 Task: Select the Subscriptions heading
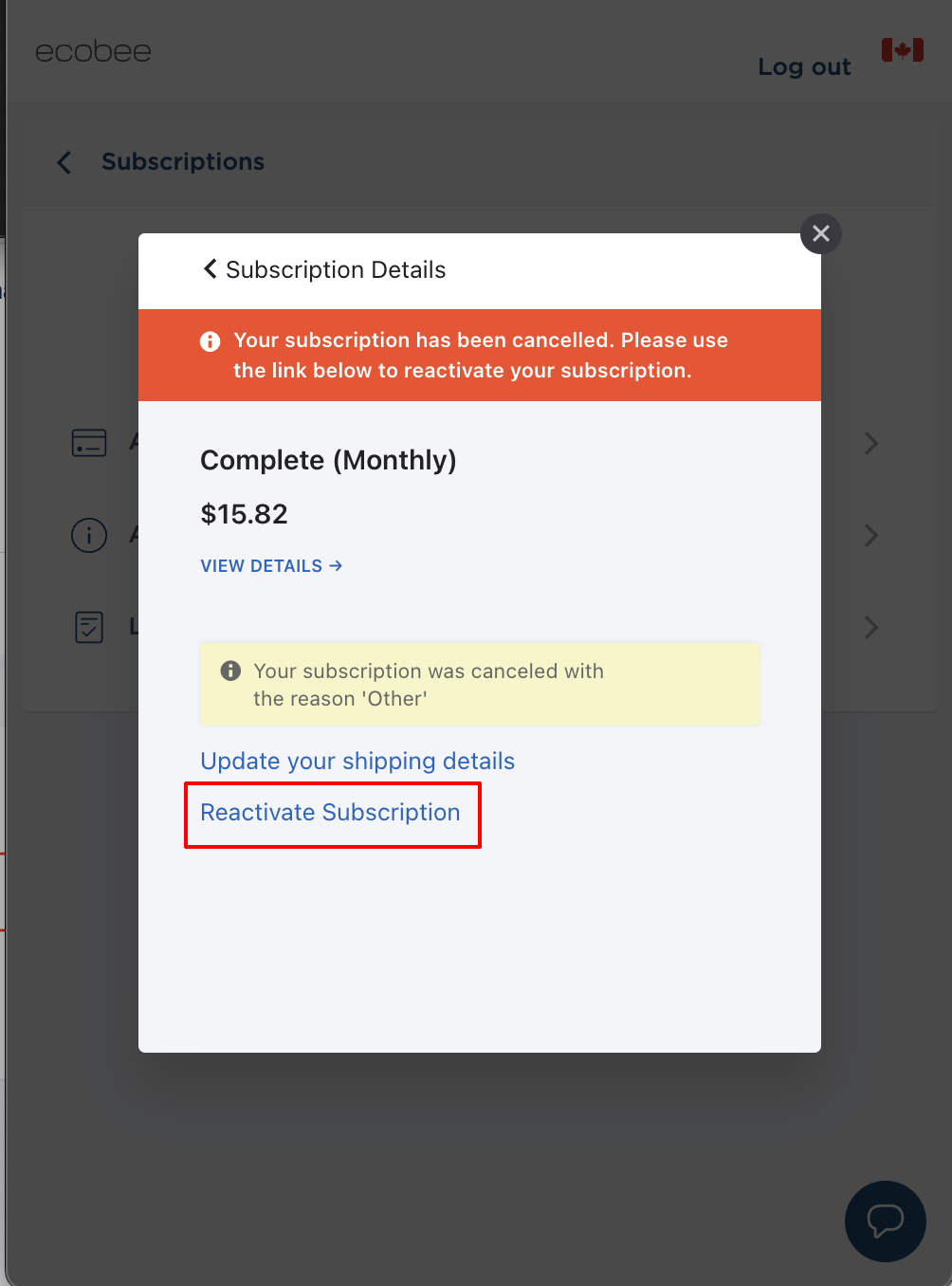(x=182, y=161)
